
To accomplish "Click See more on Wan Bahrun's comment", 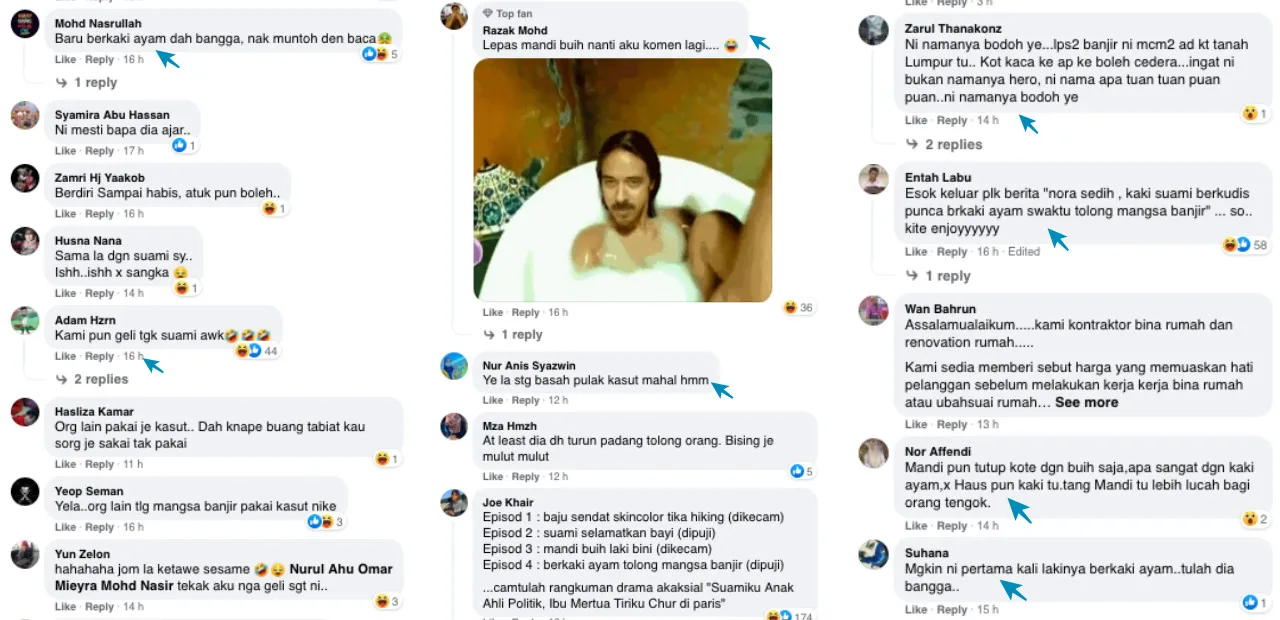I will tap(1086, 402).
